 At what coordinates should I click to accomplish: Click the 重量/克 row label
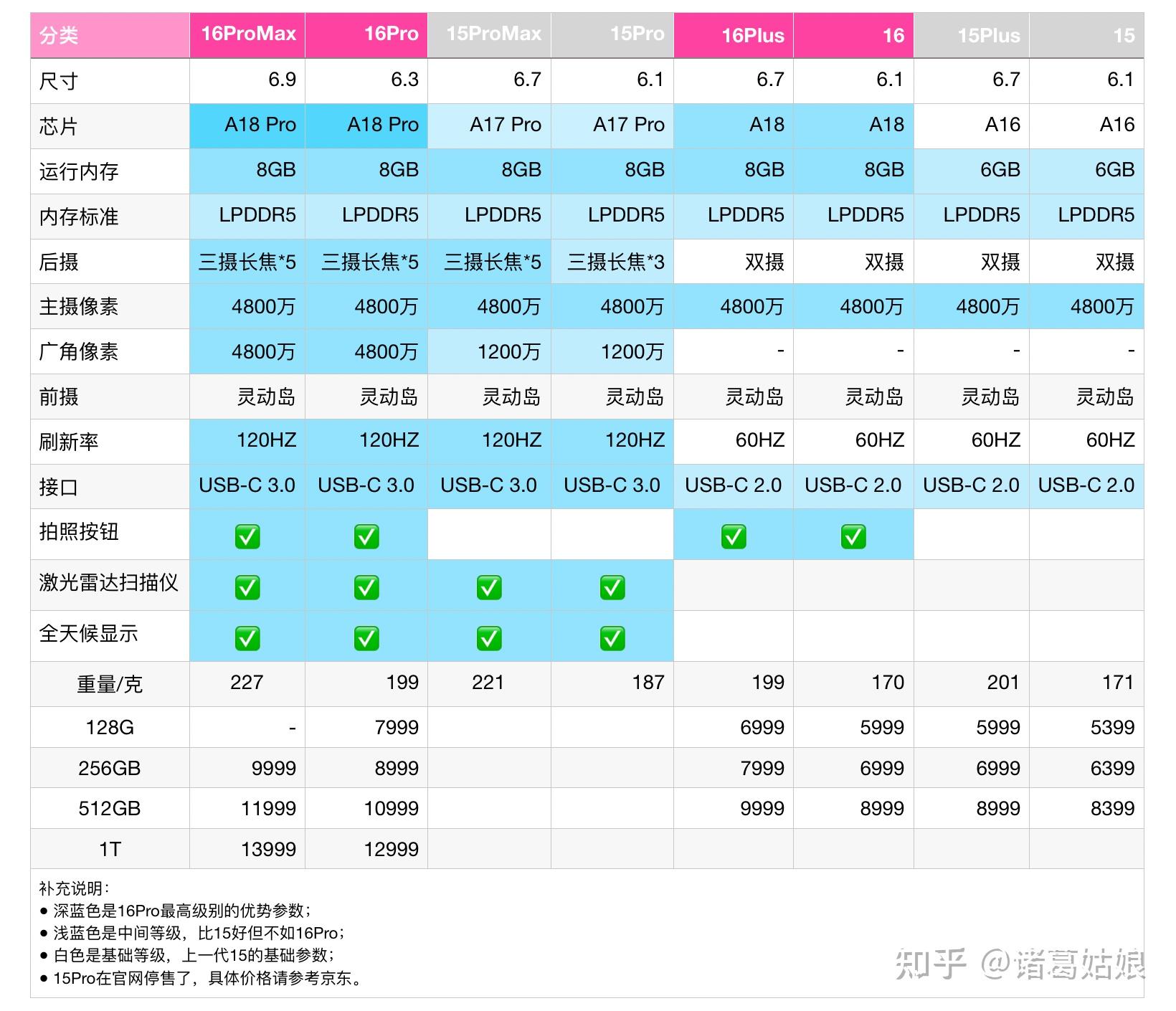tap(110, 684)
